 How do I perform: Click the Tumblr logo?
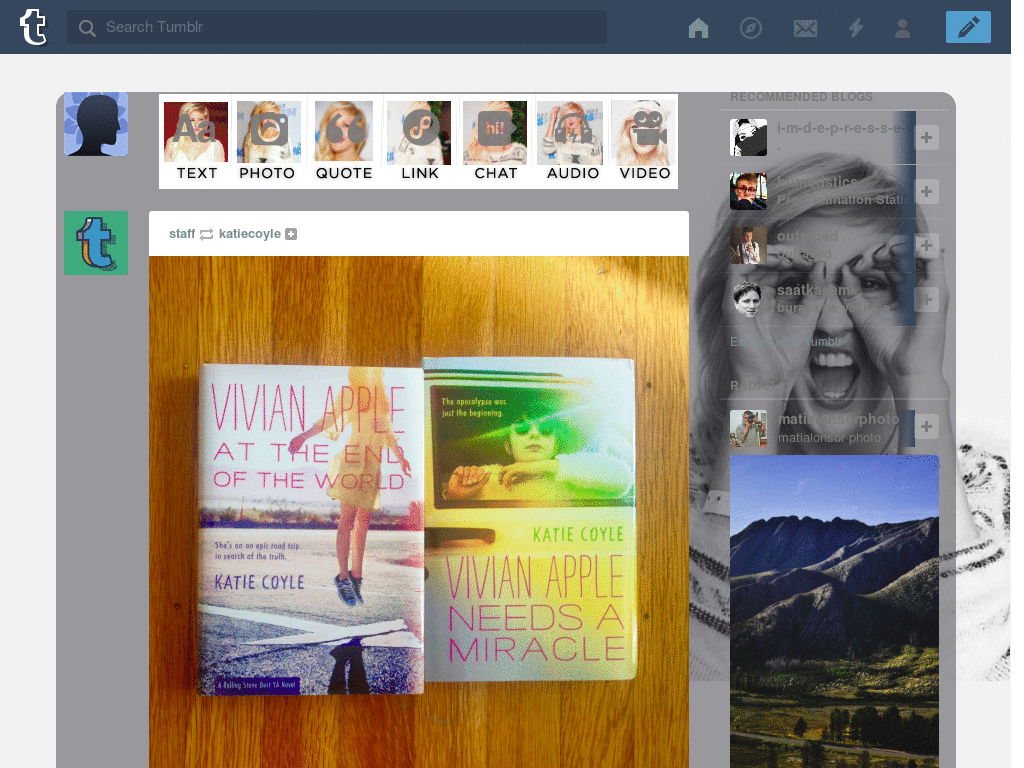[33, 27]
